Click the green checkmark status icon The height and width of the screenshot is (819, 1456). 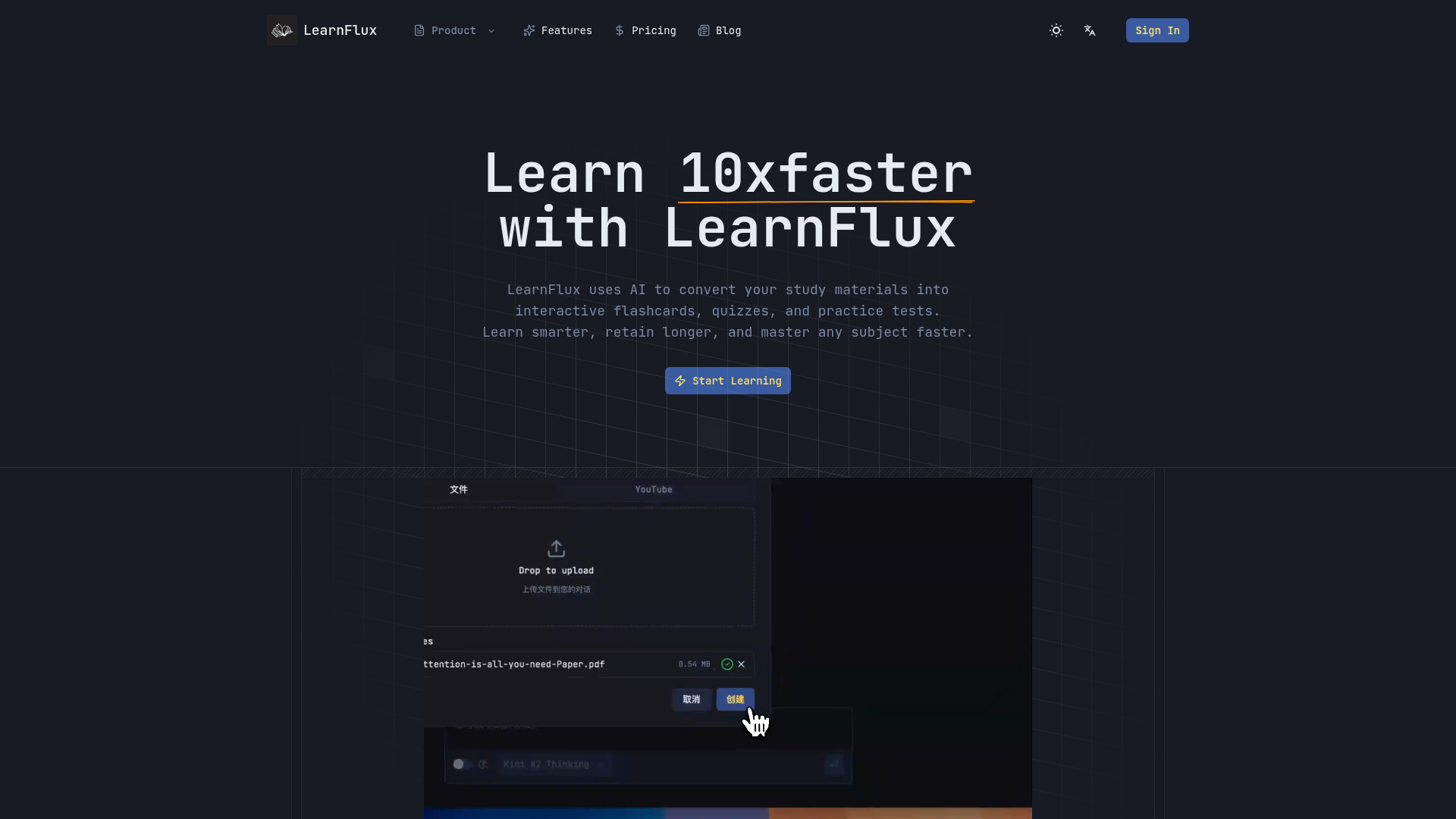click(x=726, y=664)
